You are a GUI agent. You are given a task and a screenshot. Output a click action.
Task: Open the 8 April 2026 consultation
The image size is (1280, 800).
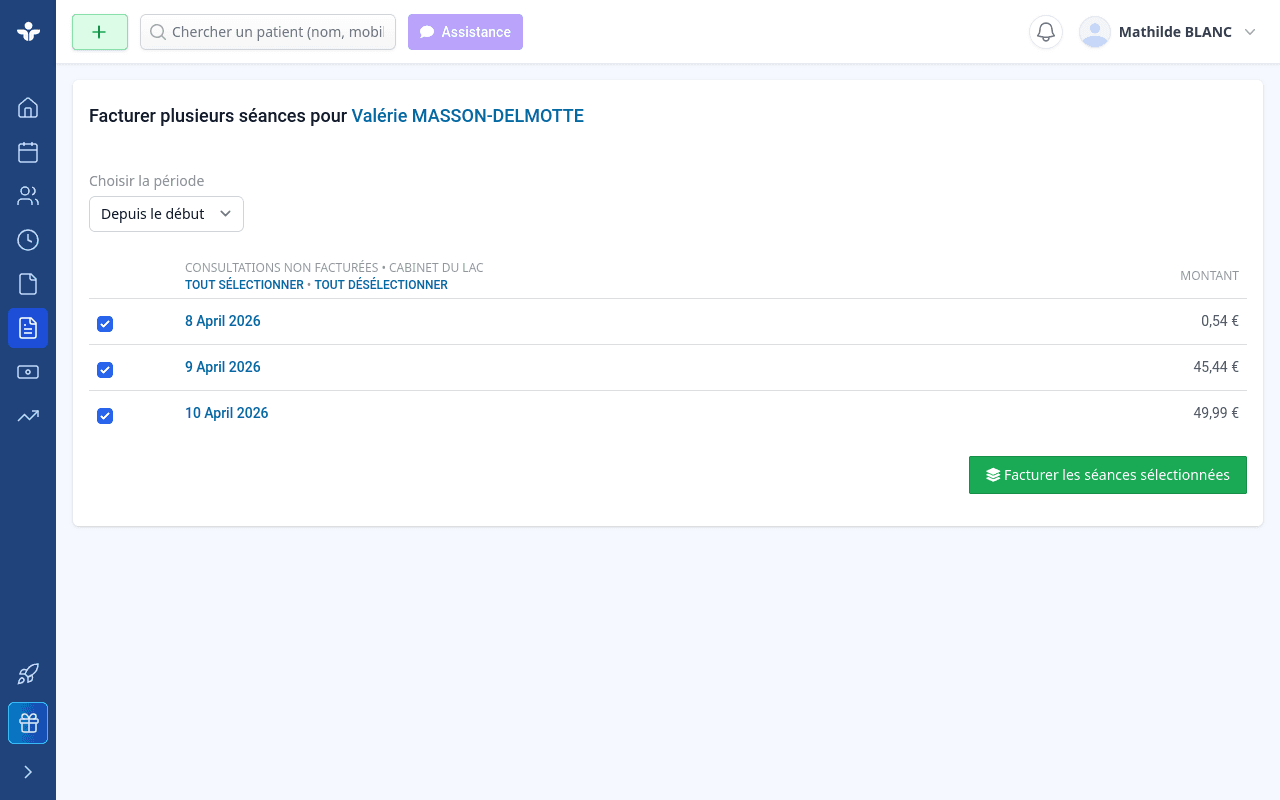click(x=223, y=321)
